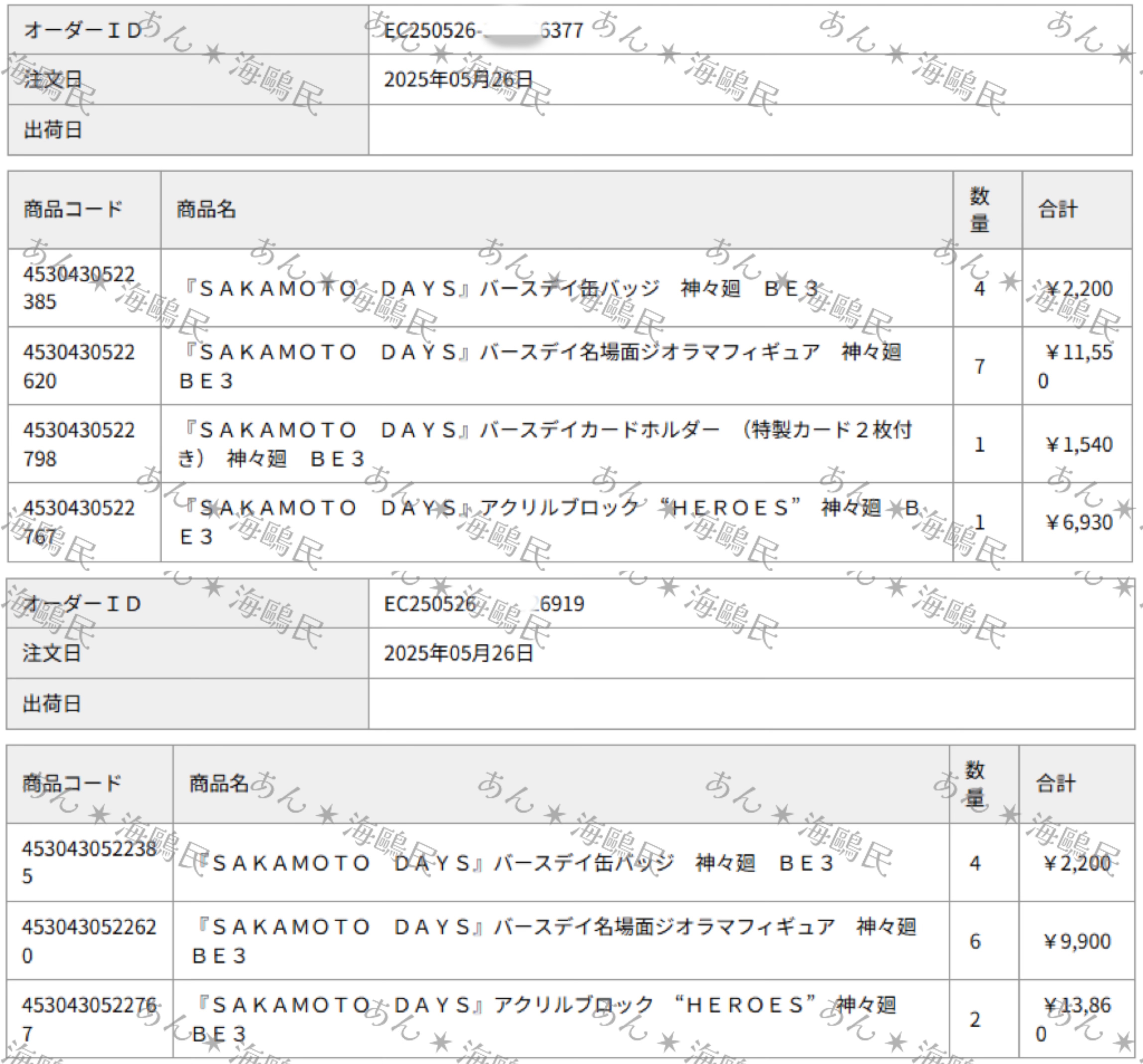This screenshot has width=1143, height=1064.
Task: Select the order ID value ending in 6377
Action: (484, 30)
